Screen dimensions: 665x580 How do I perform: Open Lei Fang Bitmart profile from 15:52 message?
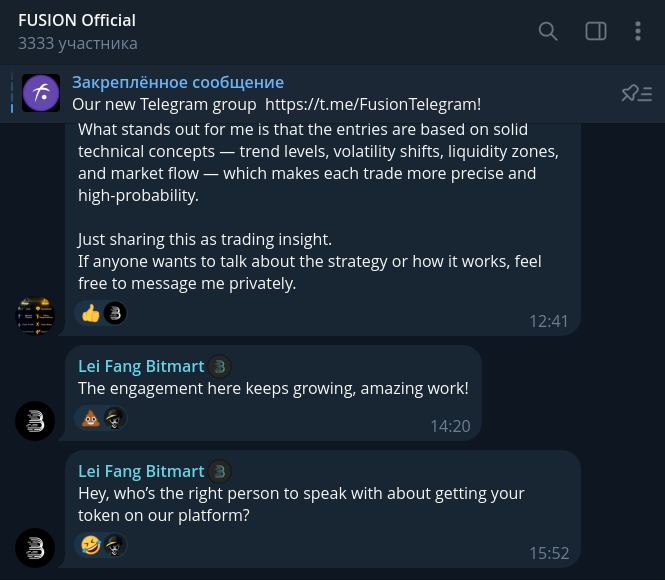(141, 471)
